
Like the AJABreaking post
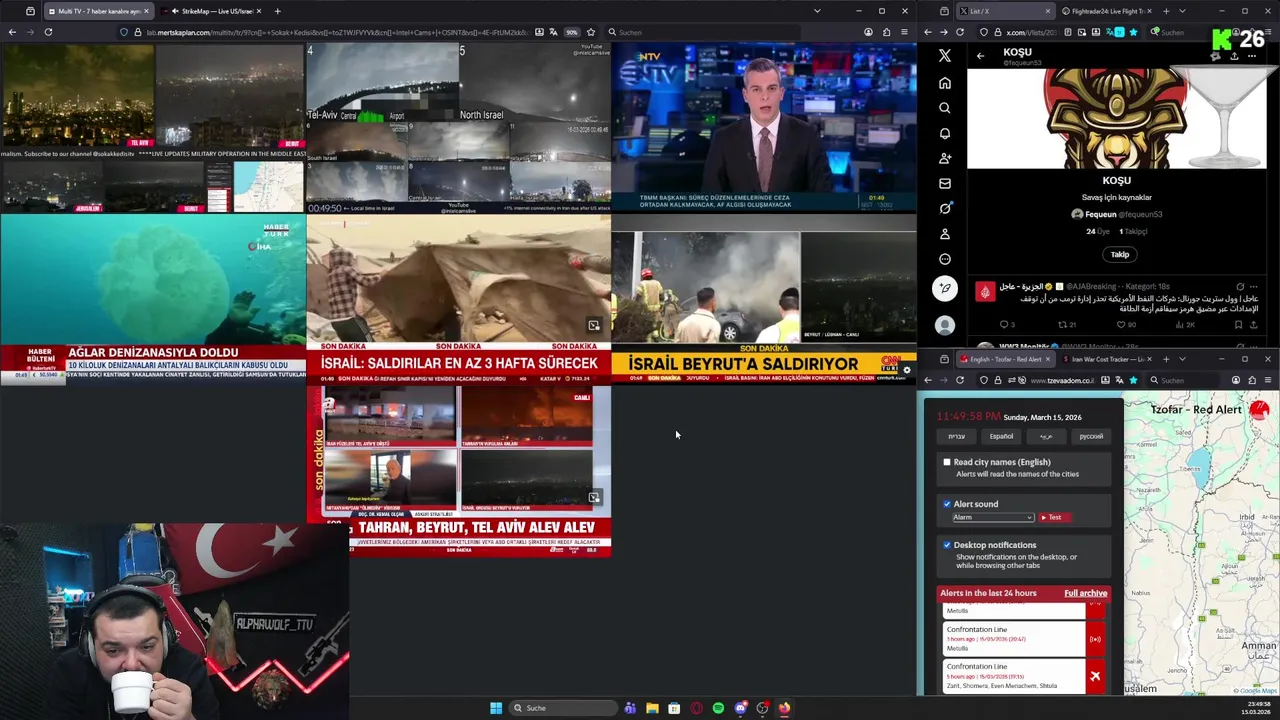click(1126, 325)
